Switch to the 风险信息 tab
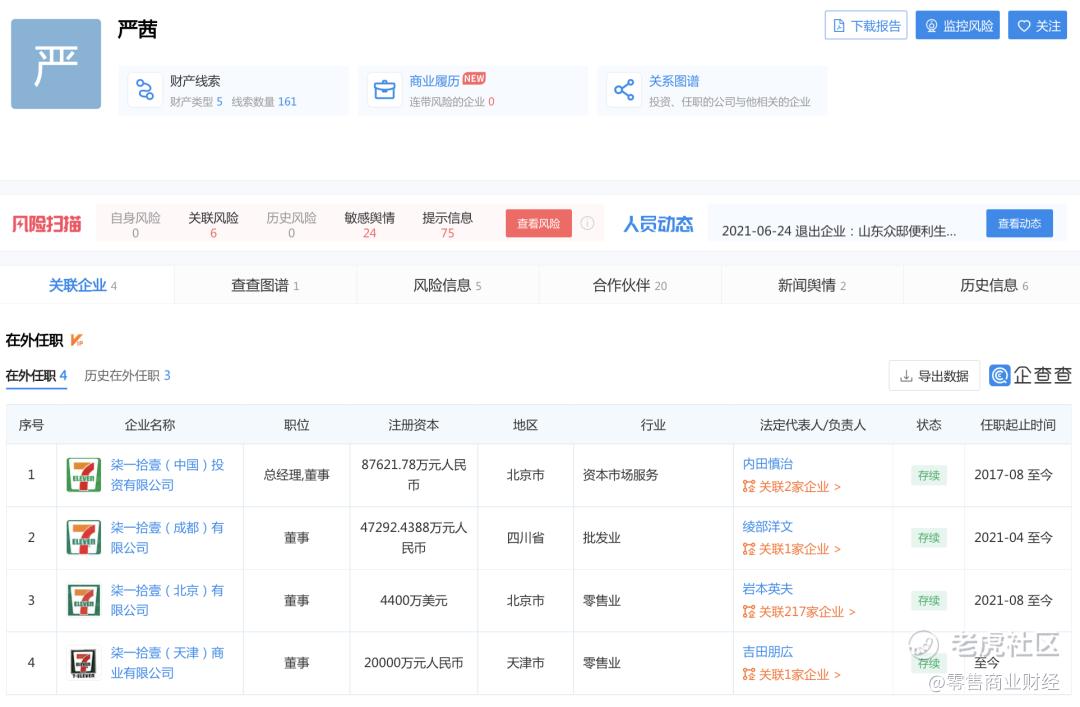The image size is (1080, 707). tap(447, 286)
